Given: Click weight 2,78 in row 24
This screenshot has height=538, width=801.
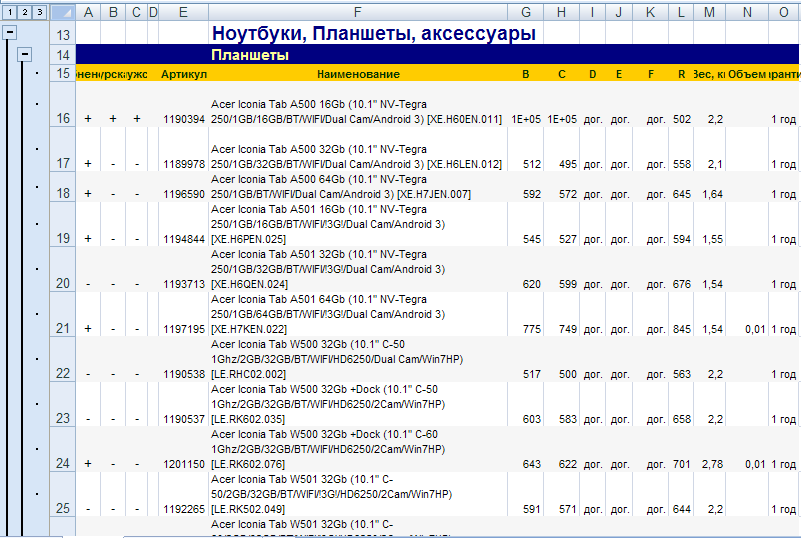Looking at the screenshot, I should tap(712, 464).
